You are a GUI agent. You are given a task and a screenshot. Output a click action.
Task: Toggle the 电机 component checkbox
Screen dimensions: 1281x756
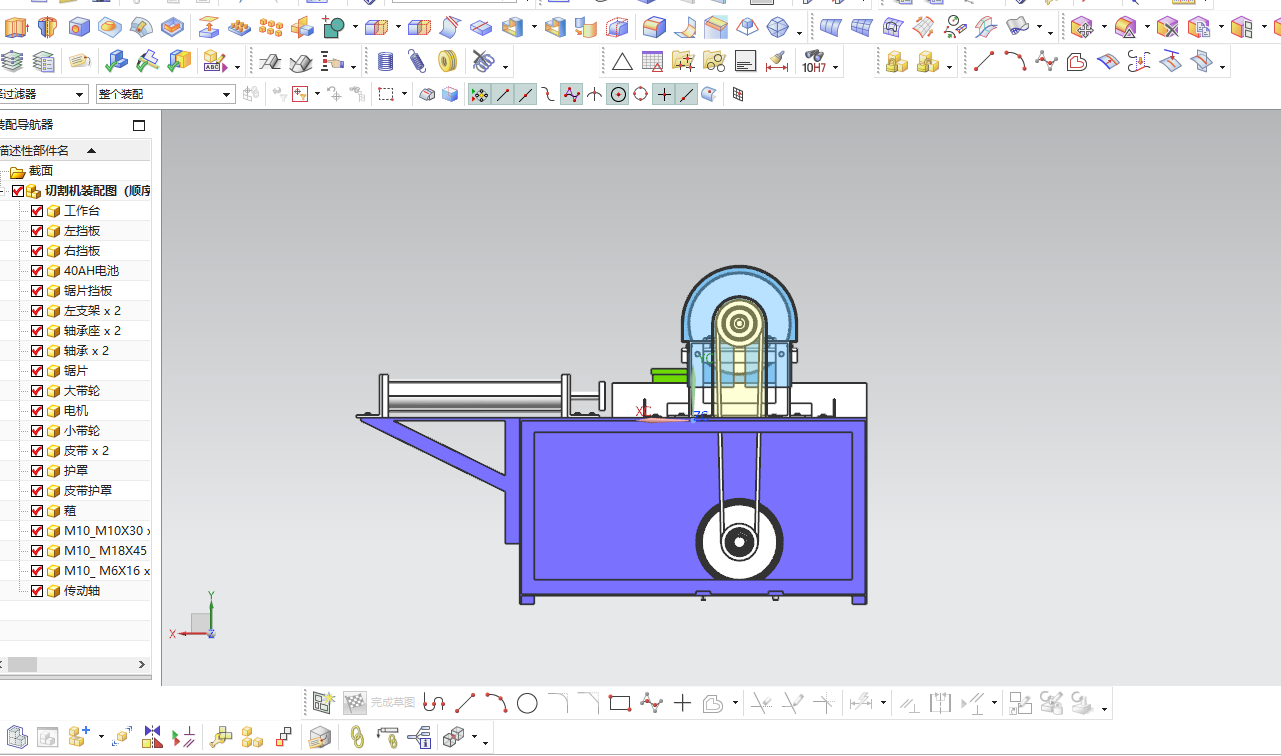pyautogui.click(x=37, y=411)
